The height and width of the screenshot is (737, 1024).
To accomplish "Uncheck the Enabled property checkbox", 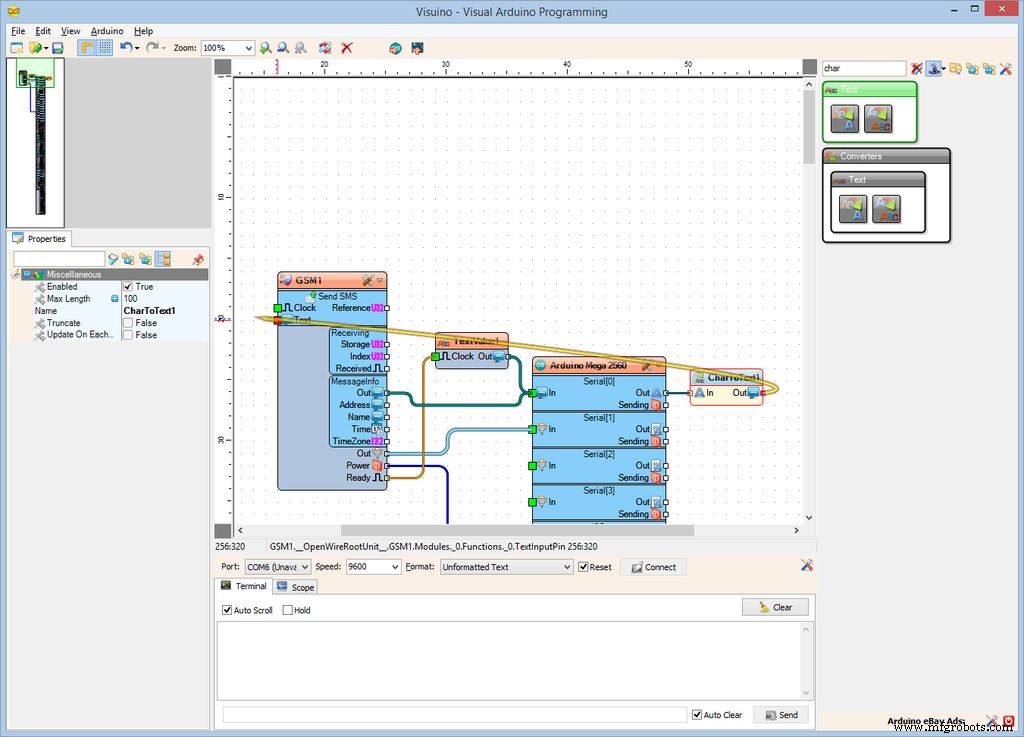I will tap(128, 287).
